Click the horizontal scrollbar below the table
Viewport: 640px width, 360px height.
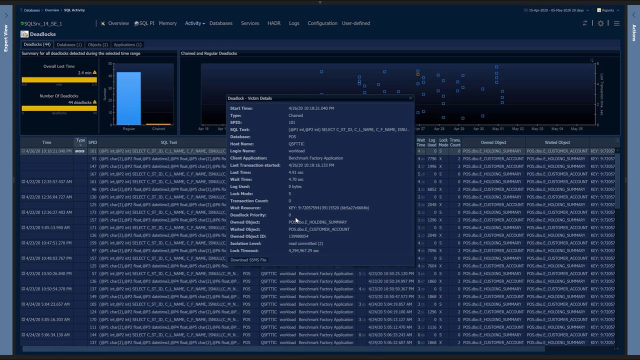click(x=284, y=349)
